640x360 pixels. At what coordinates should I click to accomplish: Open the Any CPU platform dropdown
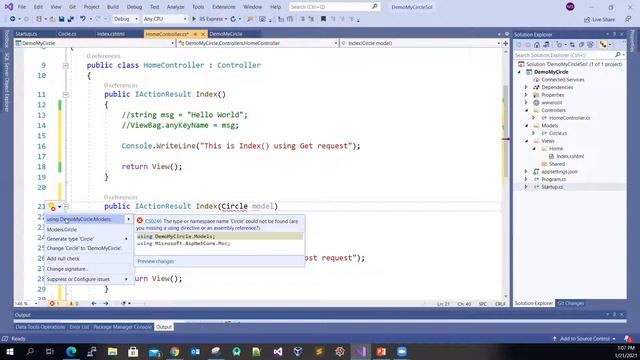(x=164, y=19)
